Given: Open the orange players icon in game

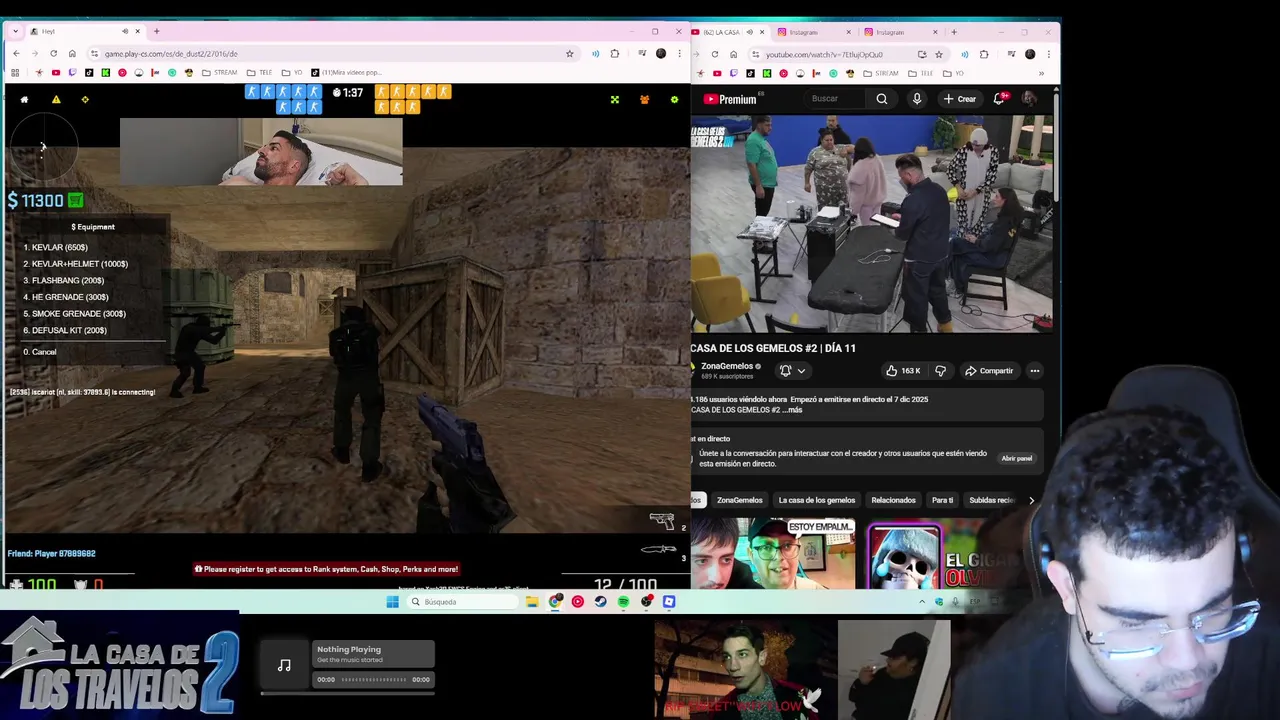Looking at the screenshot, I should pos(644,100).
